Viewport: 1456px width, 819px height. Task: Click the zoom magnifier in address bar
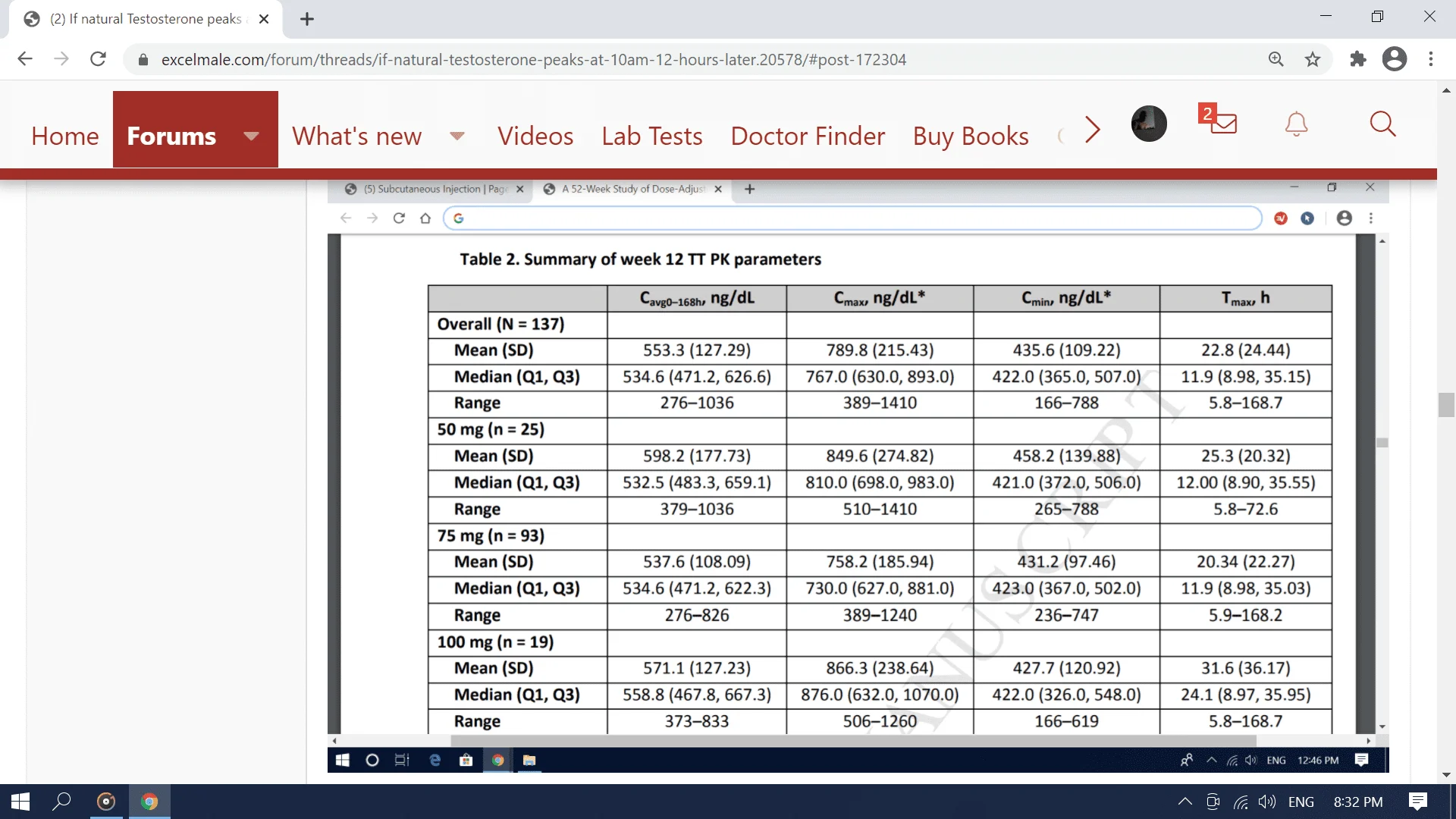1276,59
